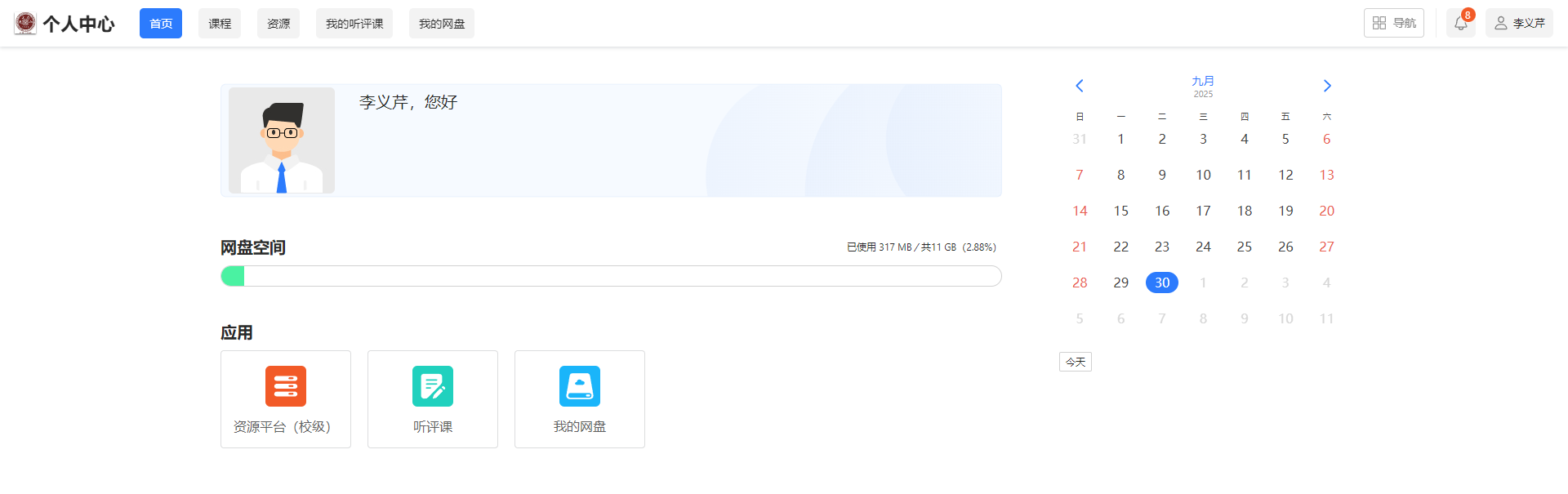Go to the next month in calendar
Image resolution: width=1568 pixels, height=494 pixels.
click(x=1327, y=86)
